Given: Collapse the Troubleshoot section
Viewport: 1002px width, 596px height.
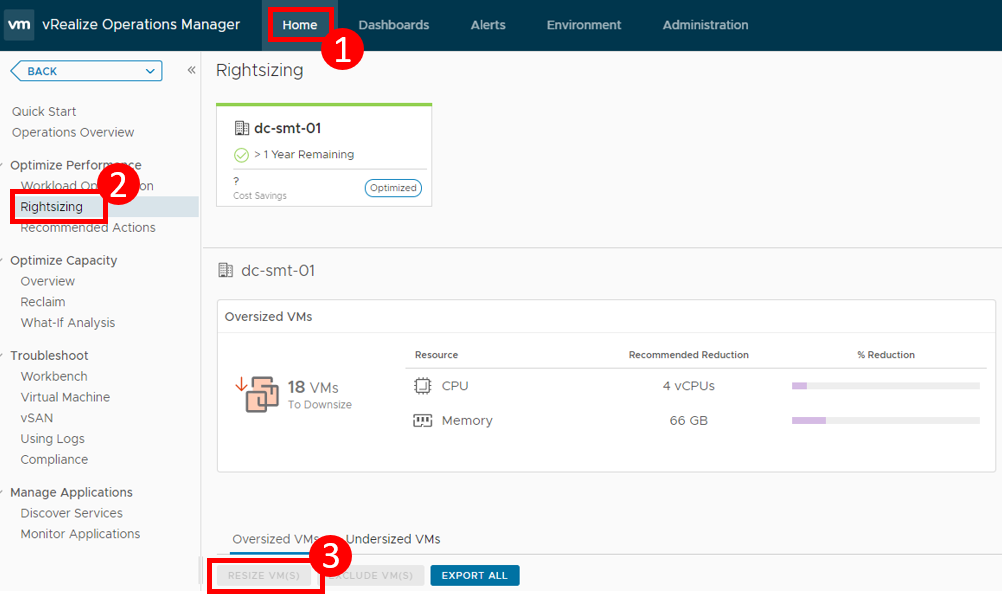Looking at the screenshot, I should (3, 355).
